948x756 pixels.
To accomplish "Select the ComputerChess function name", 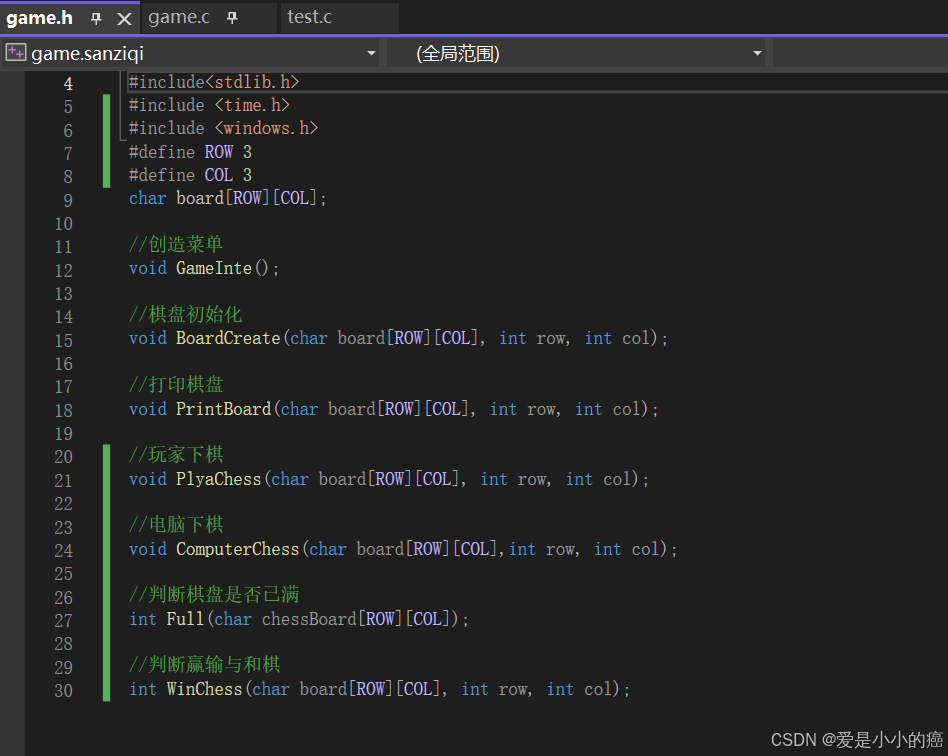I will point(237,549).
